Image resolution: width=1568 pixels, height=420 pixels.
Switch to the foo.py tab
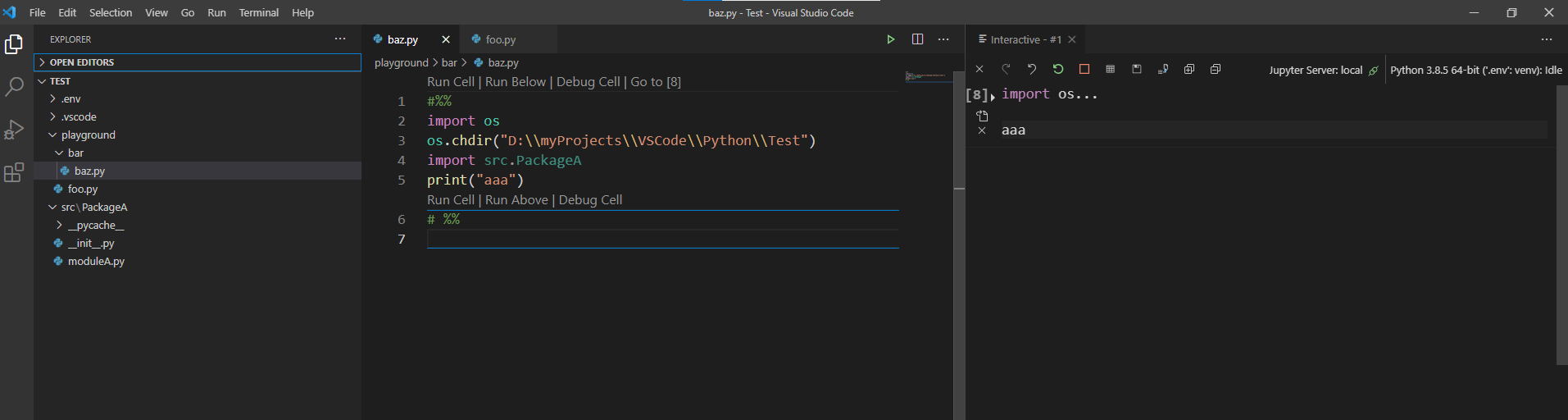click(x=507, y=39)
